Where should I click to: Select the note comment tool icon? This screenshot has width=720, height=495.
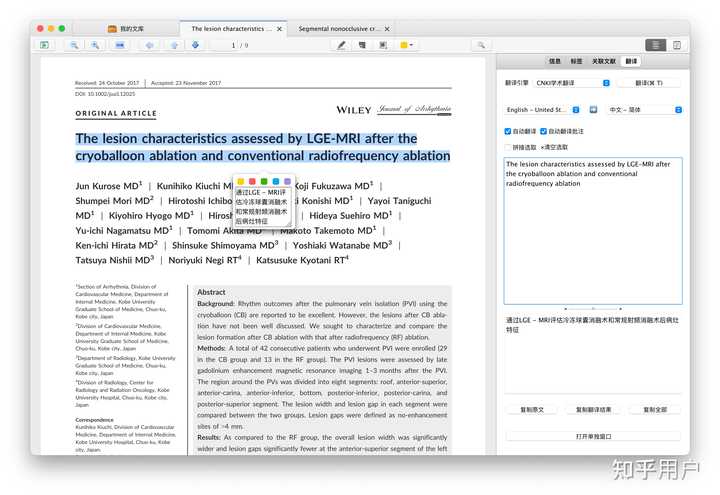click(362, 45)
